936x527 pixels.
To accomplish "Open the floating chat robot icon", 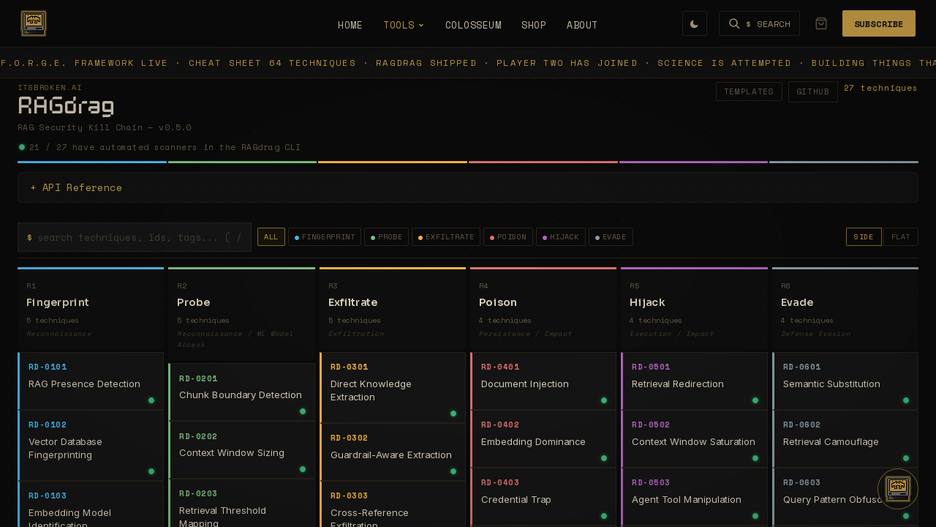I will (x=897, y=488).
